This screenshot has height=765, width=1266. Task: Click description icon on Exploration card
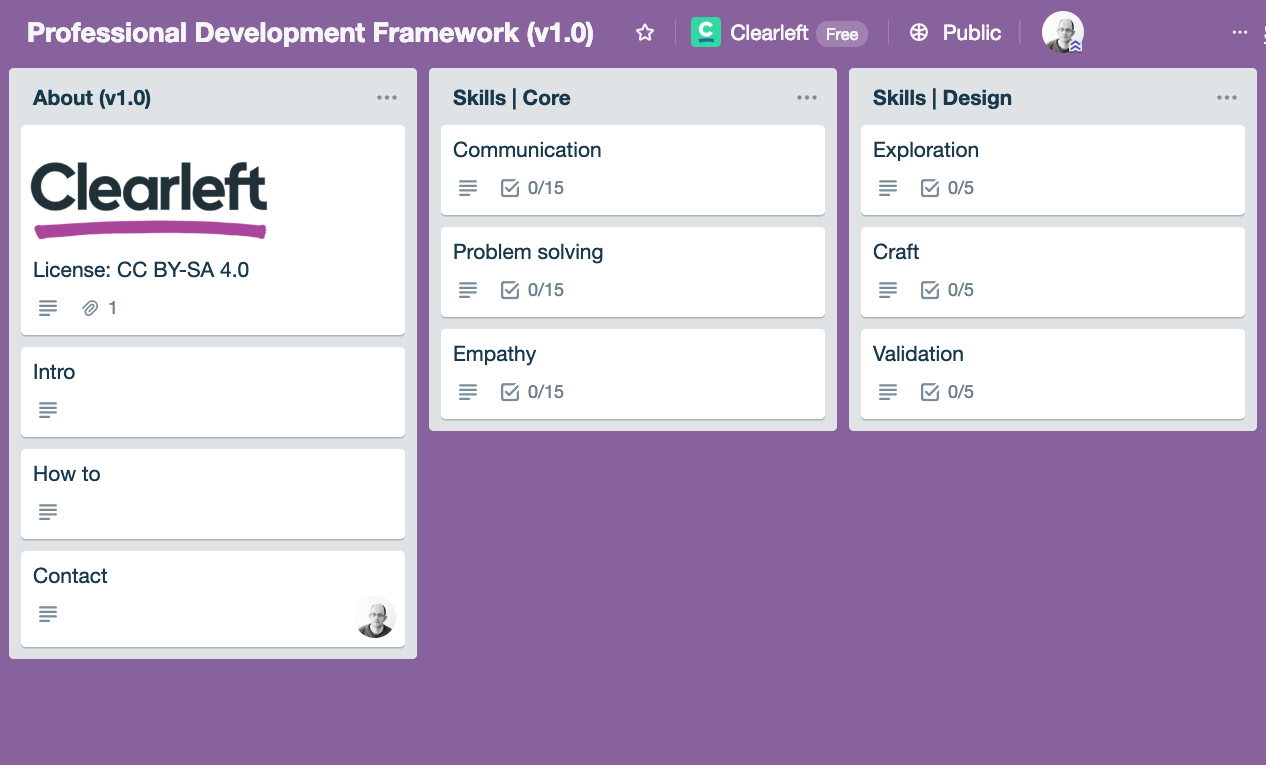point(888,188)
